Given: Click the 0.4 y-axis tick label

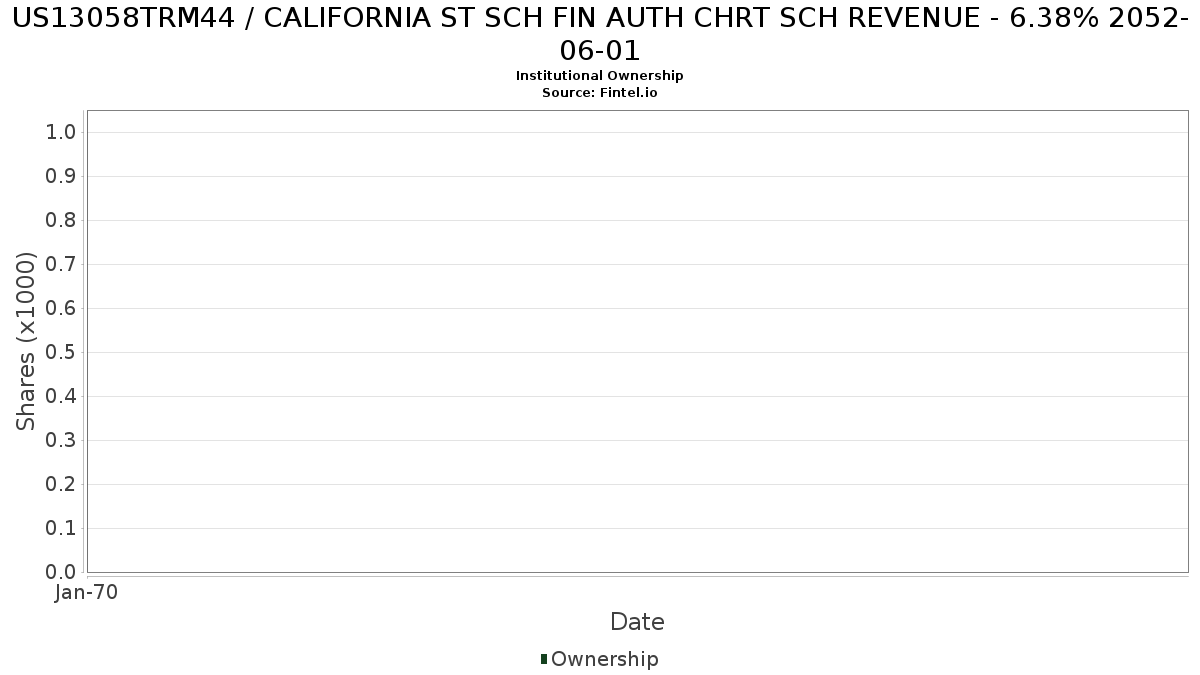Looking at the screenshot, I should pyautogui.click(x=62, y=396).
